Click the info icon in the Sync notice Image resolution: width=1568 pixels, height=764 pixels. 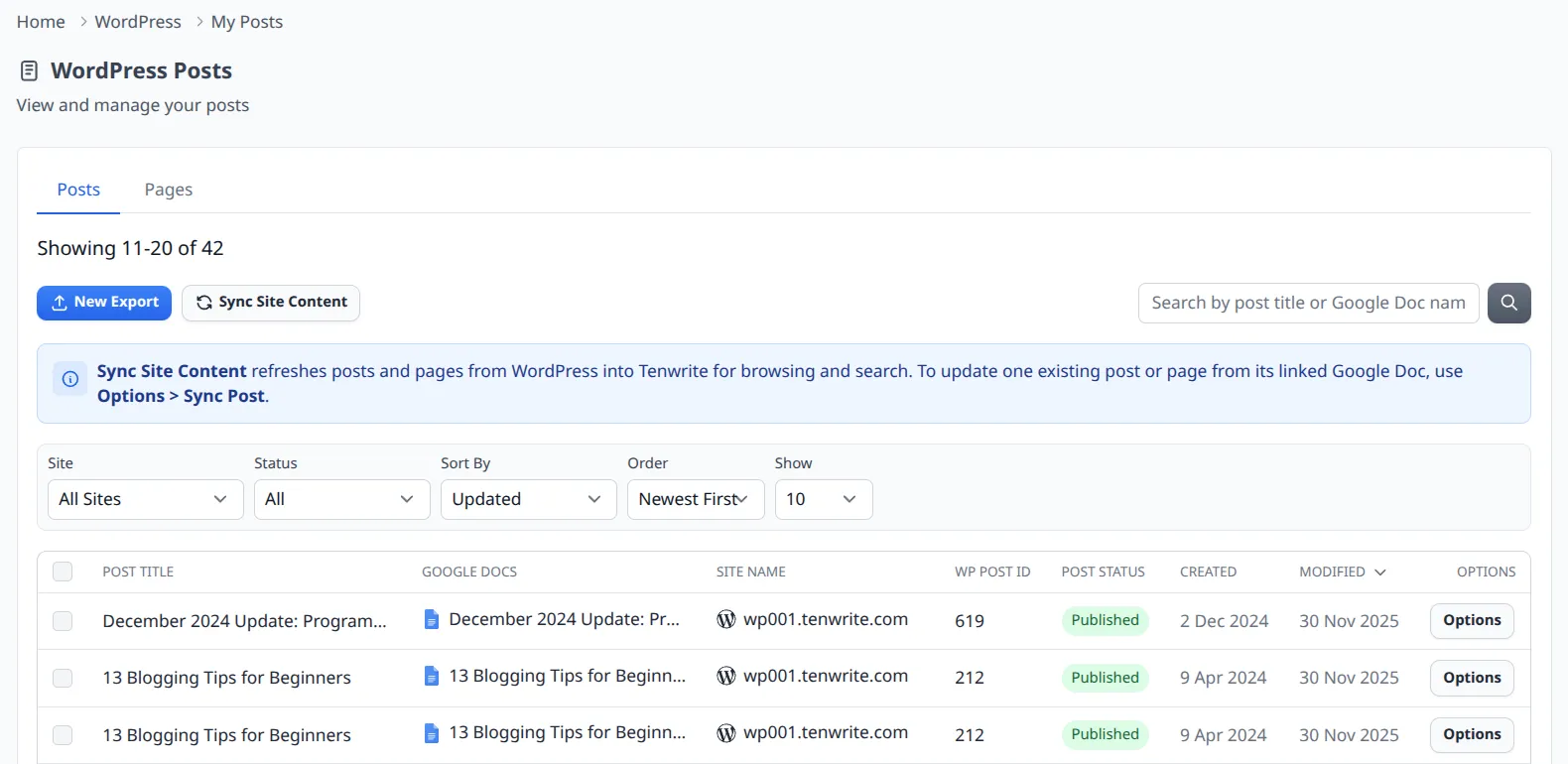[70, 378]
